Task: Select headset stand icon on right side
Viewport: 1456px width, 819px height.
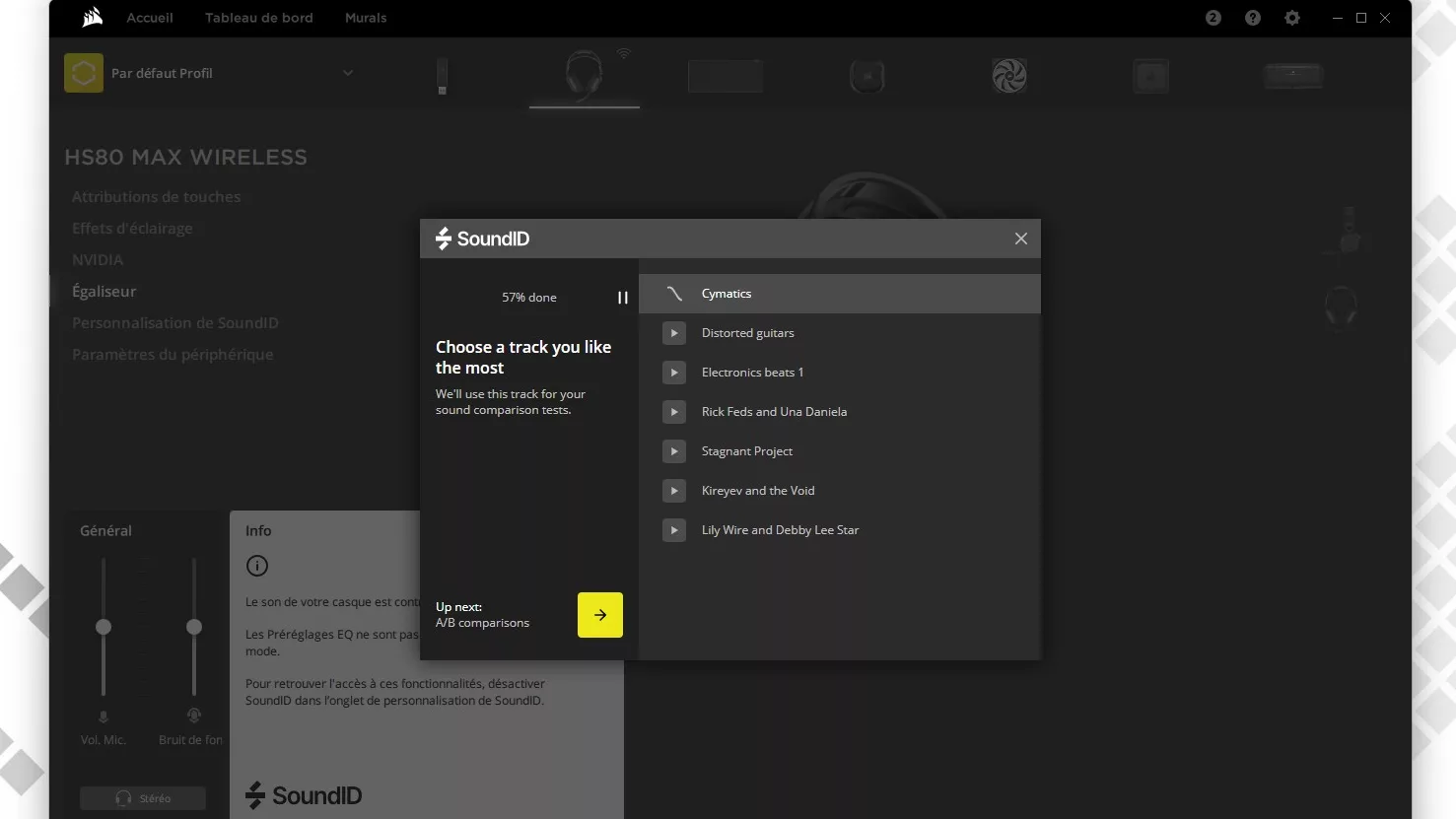Action: click(1349, 231)
